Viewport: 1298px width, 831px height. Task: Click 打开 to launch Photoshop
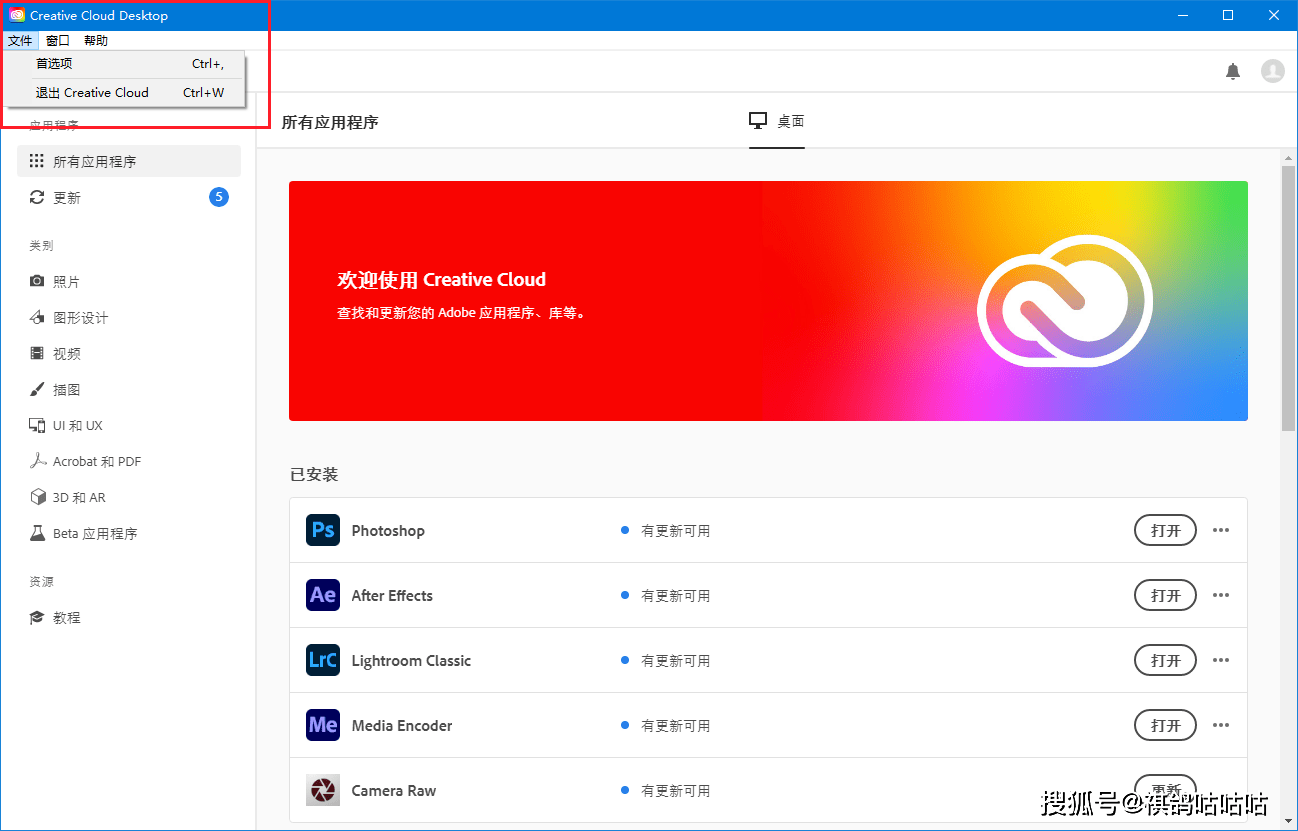1165,530
